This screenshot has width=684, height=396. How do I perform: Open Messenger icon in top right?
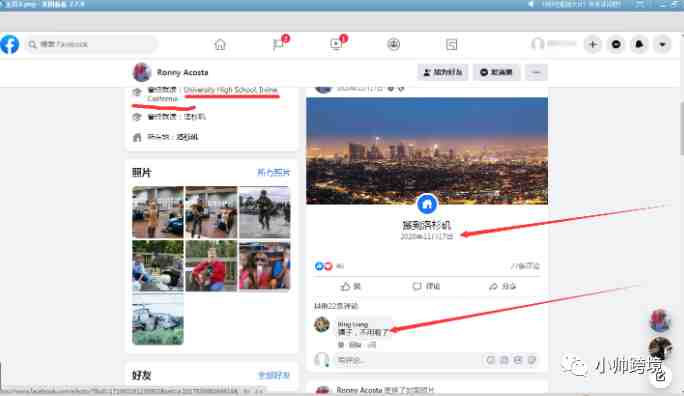click(616, 44)
